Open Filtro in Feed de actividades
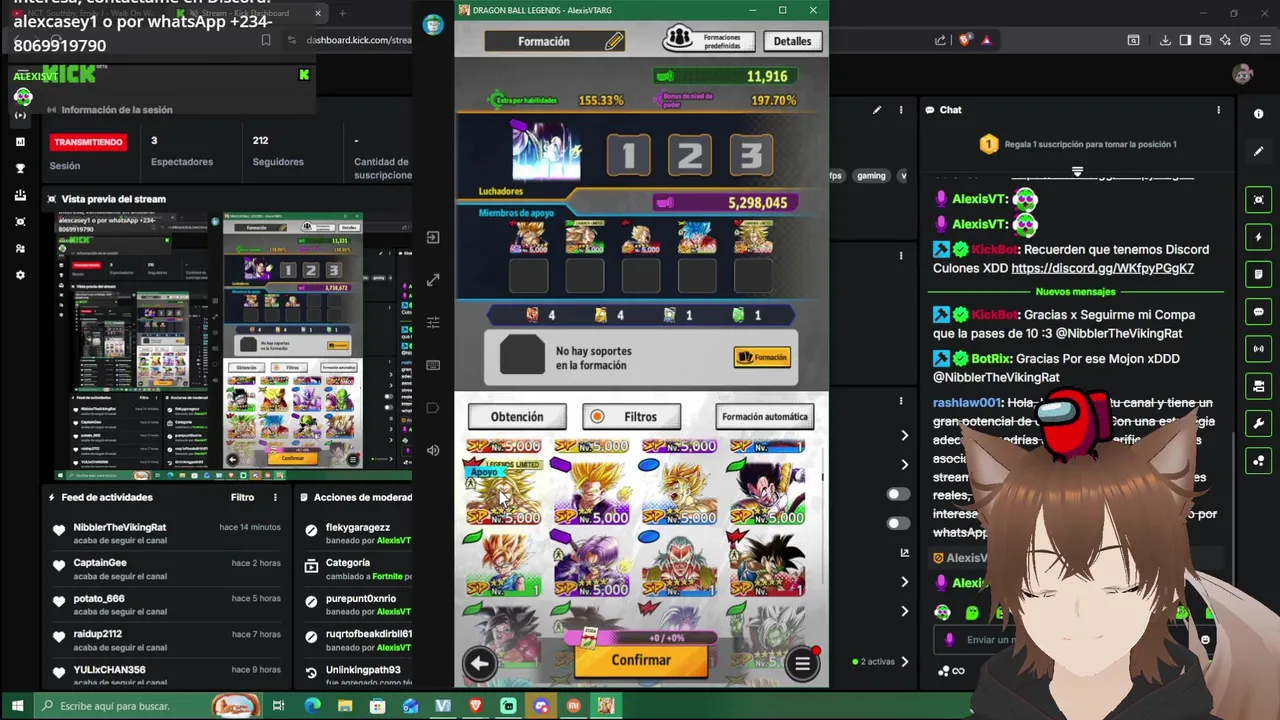 coord(242,497)
